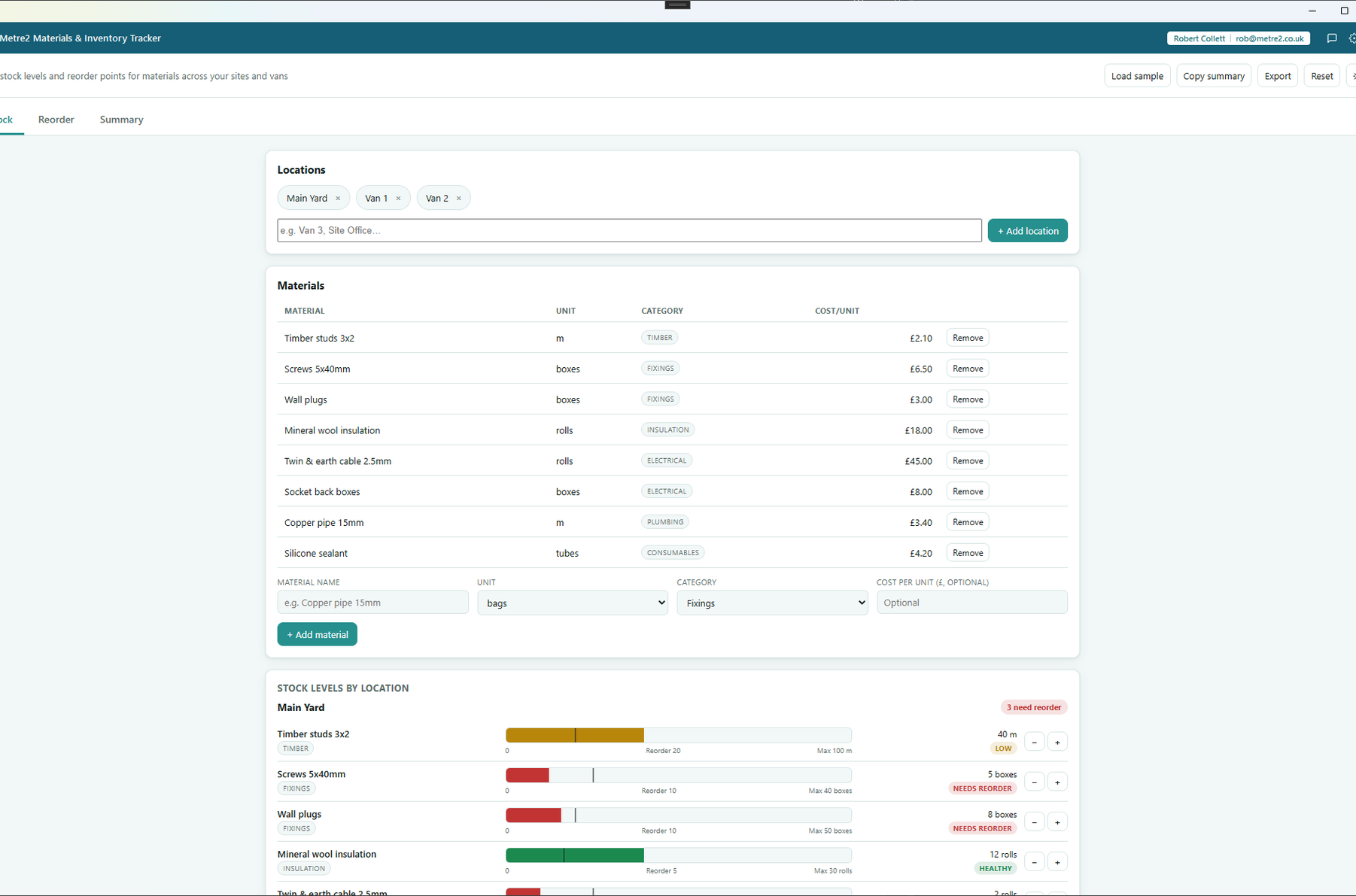Remove the Socket back boxes material
Viewport: 1356px width, 896px height.
pyautogui.click(x=968, y=491)
